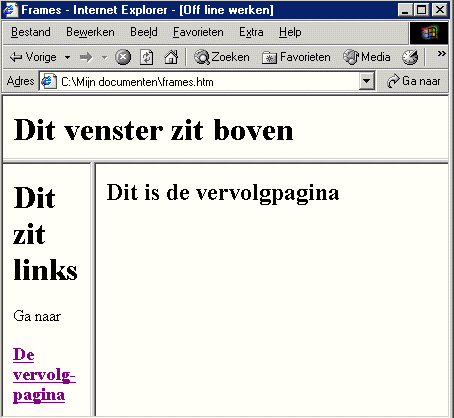The width and height of the screenshot is (454, 418).
Task: Open the Media toolbar panel
Action: (367, 57)
